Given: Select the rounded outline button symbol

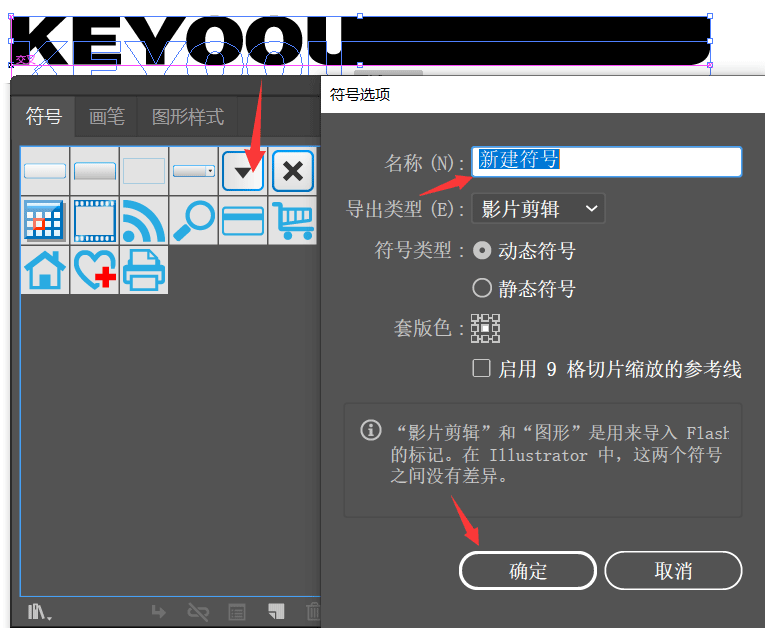Looking at the screenshot, I should 45,171.
